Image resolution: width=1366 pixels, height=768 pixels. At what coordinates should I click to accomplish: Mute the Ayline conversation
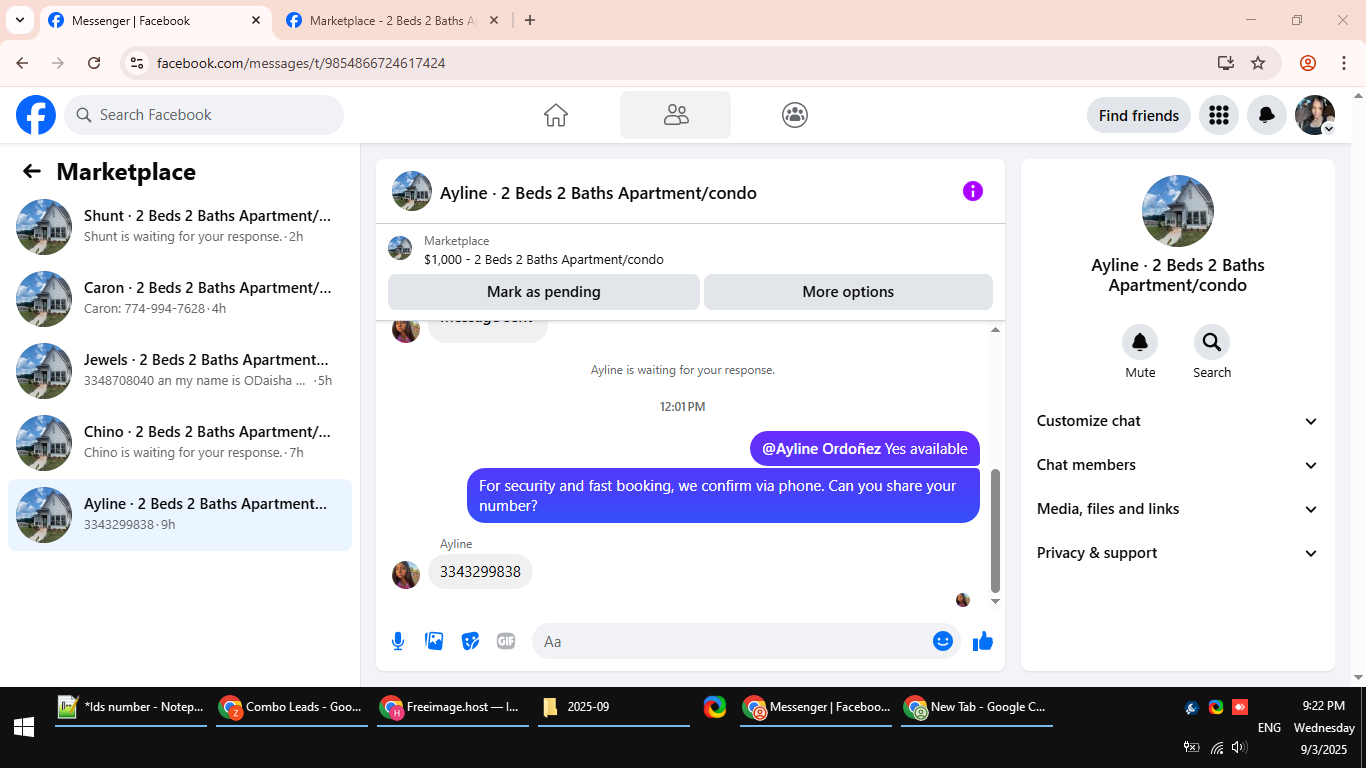tap(1140, 343)
